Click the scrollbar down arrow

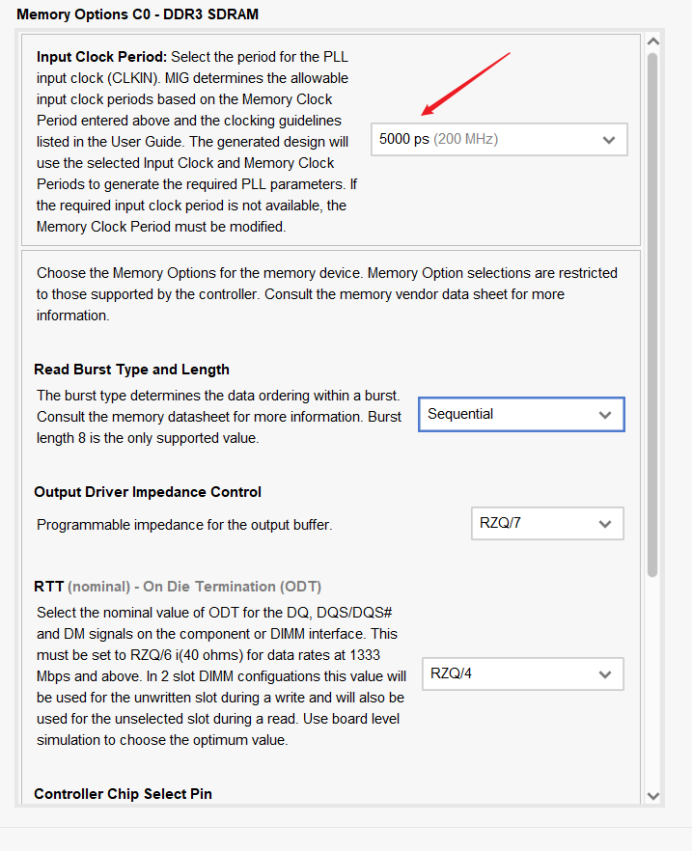653,795
